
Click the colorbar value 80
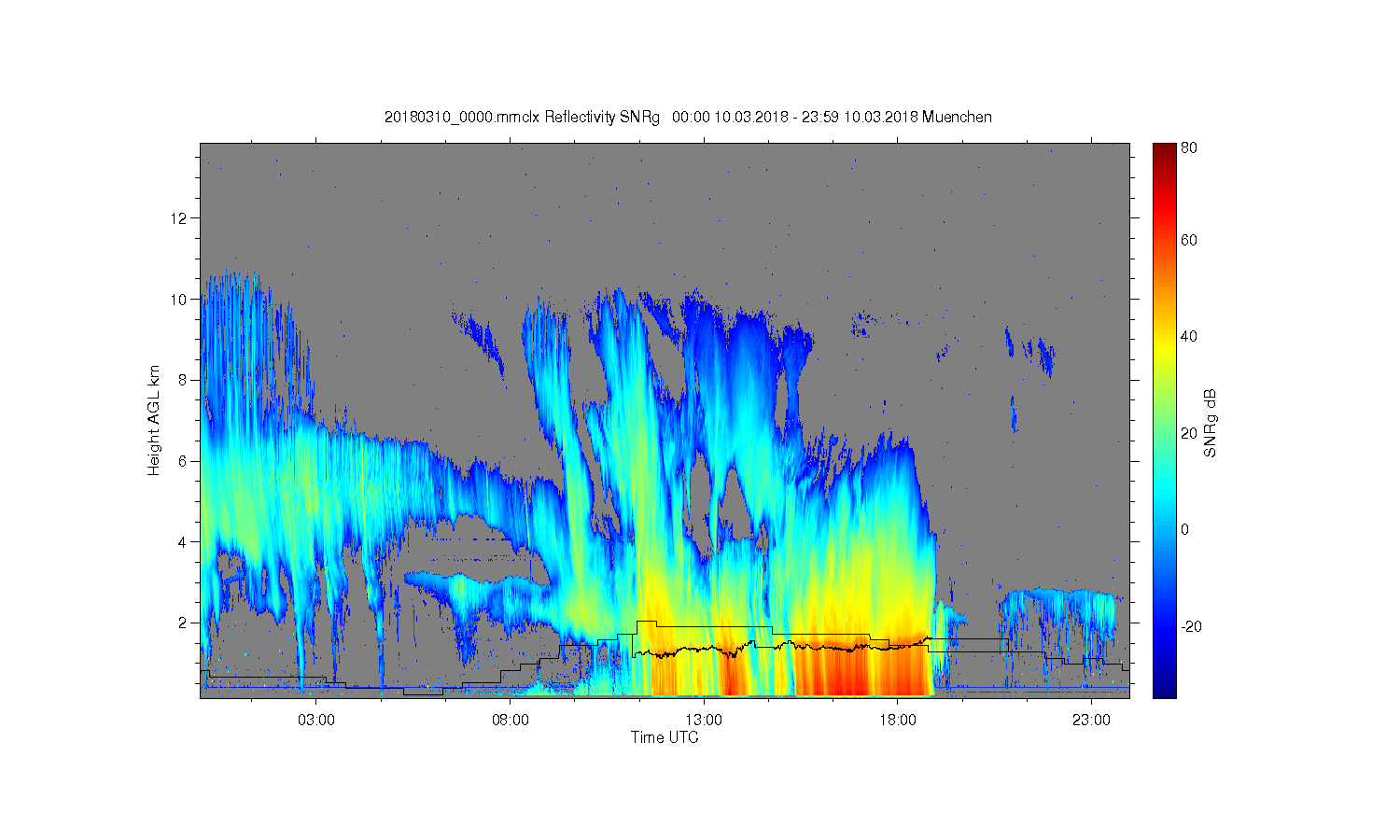point(1189,147)
